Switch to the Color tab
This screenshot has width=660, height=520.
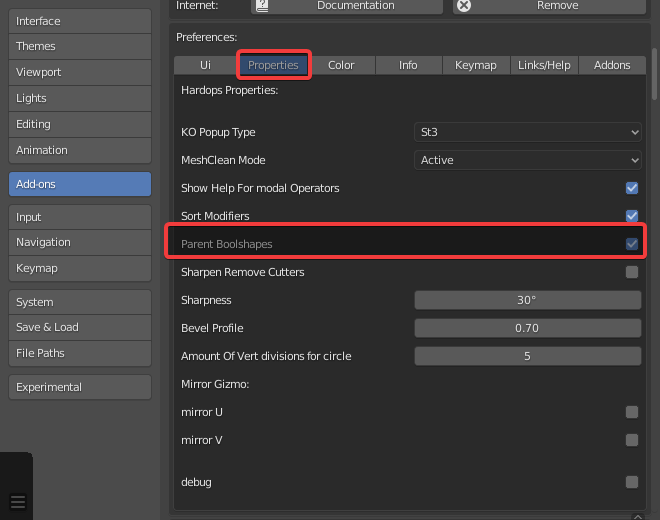(341, 65)
